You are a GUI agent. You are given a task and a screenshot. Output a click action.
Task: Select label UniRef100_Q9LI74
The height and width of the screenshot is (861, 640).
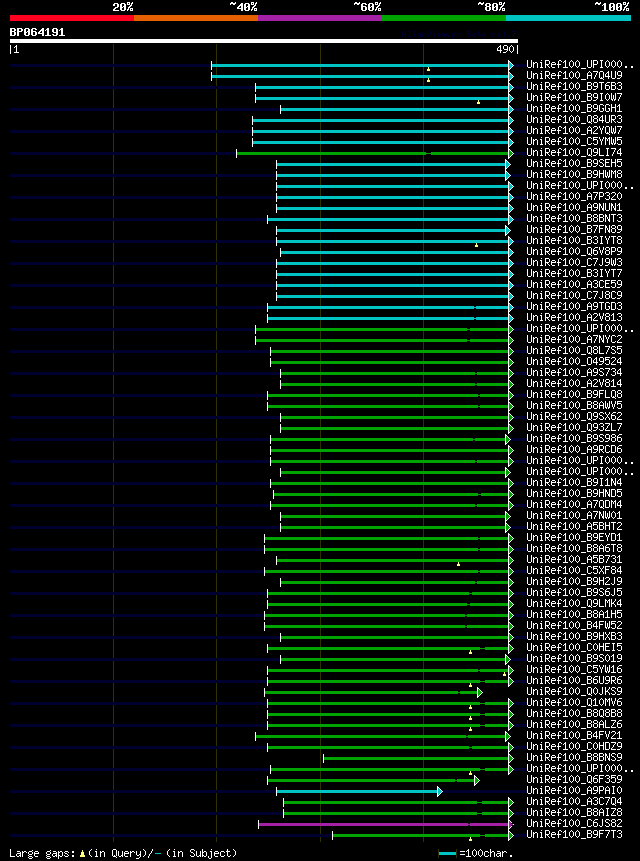coord(574,153)
